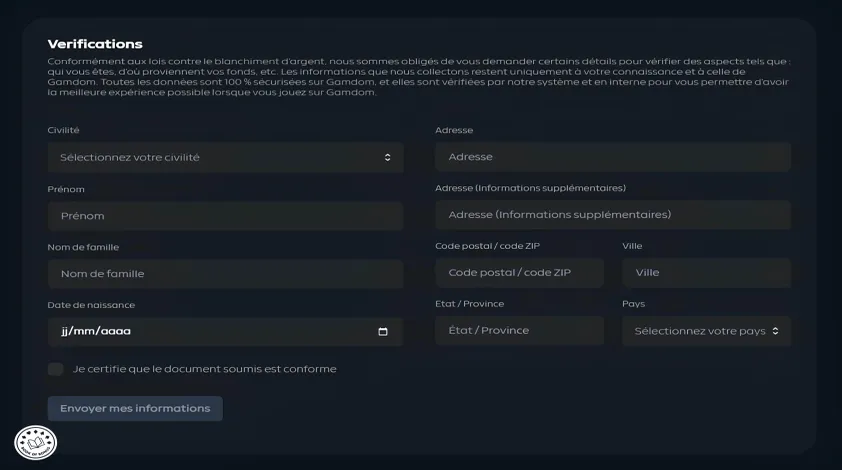Click 'Je certifie que le document soumis est conforme' label

(x=205, y=369)
